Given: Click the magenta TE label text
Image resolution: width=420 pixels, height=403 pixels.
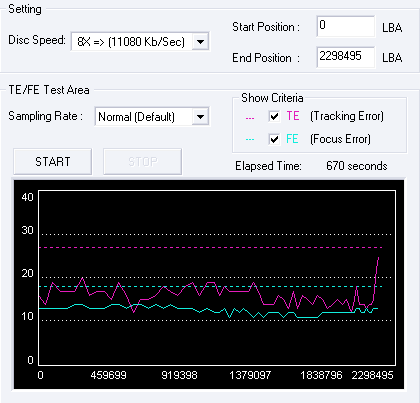Looking at the screenshot, I should point(293,116).
